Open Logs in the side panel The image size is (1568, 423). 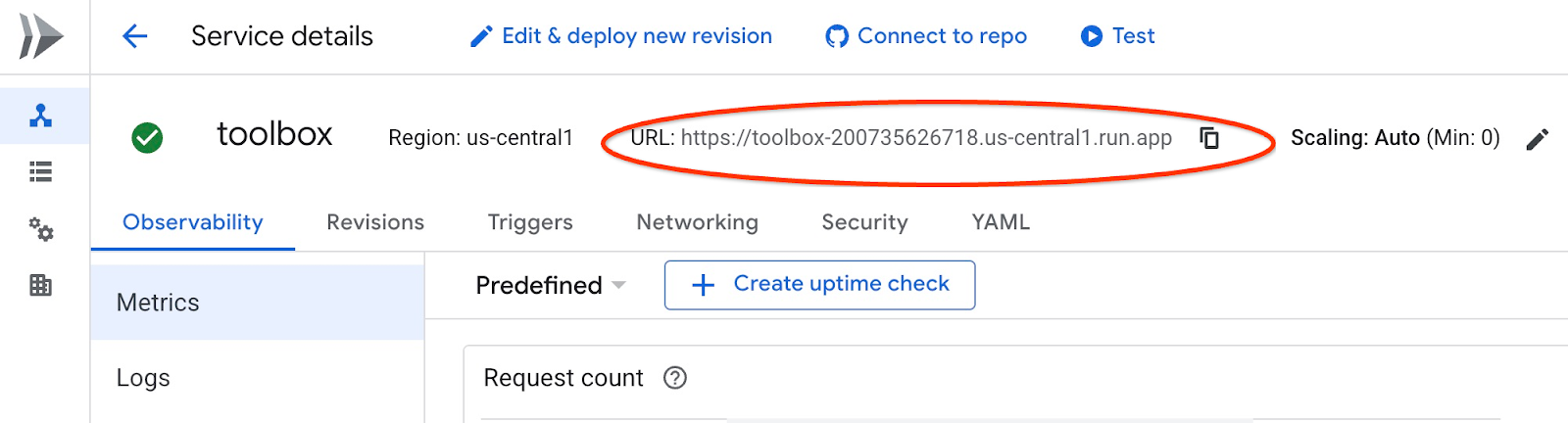click(143, 378)
